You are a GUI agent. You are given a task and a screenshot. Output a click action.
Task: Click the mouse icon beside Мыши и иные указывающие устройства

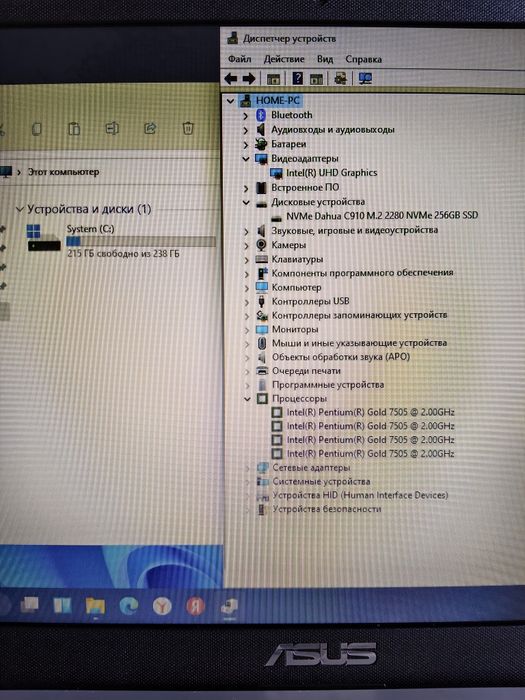pyautogui.click(x=262, y=343)
